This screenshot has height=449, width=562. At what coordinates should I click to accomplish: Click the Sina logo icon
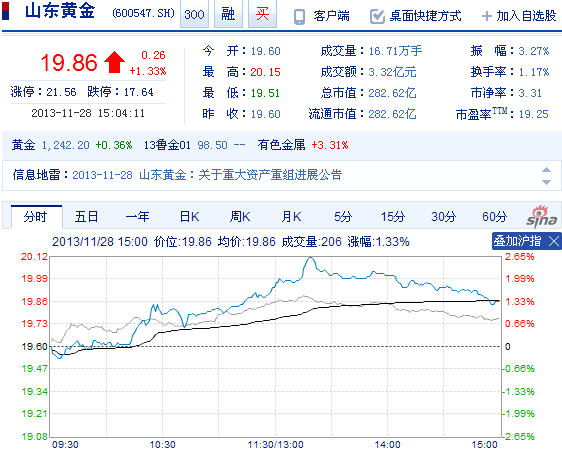click(542, 217)
